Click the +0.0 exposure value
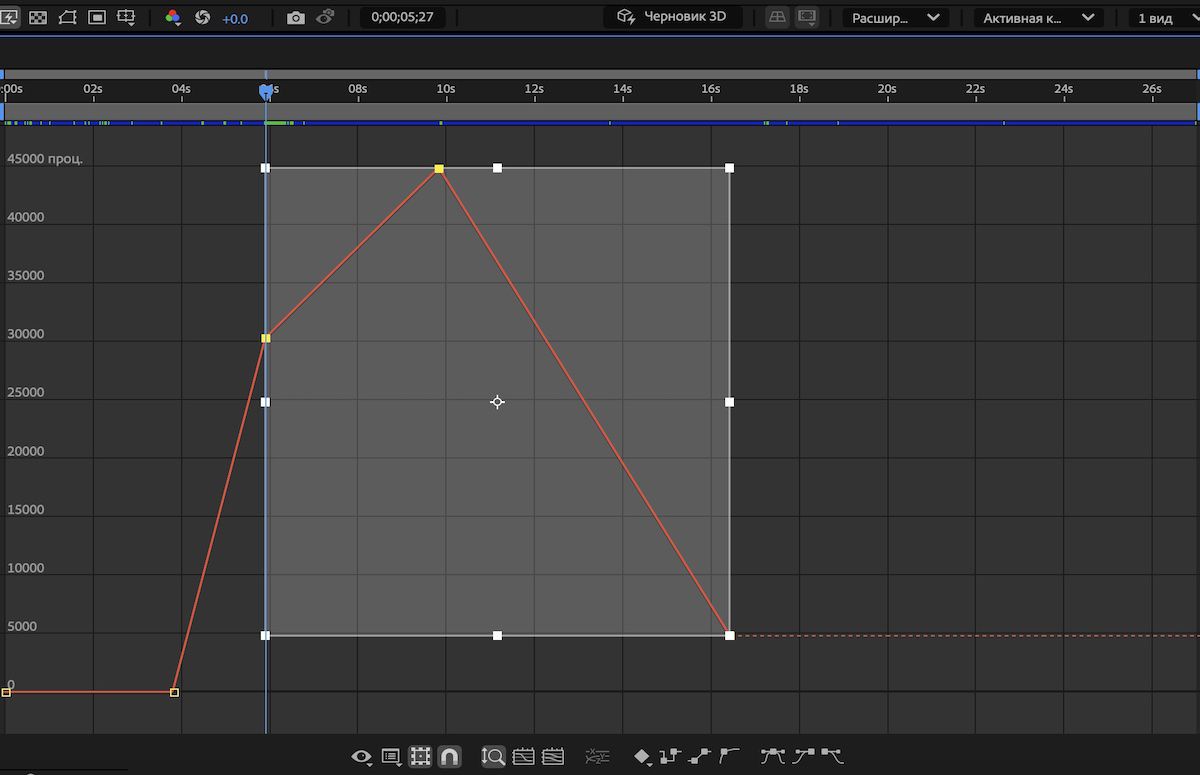The image size is (1200, 775). pyautogui.click(x=235, y=18)
